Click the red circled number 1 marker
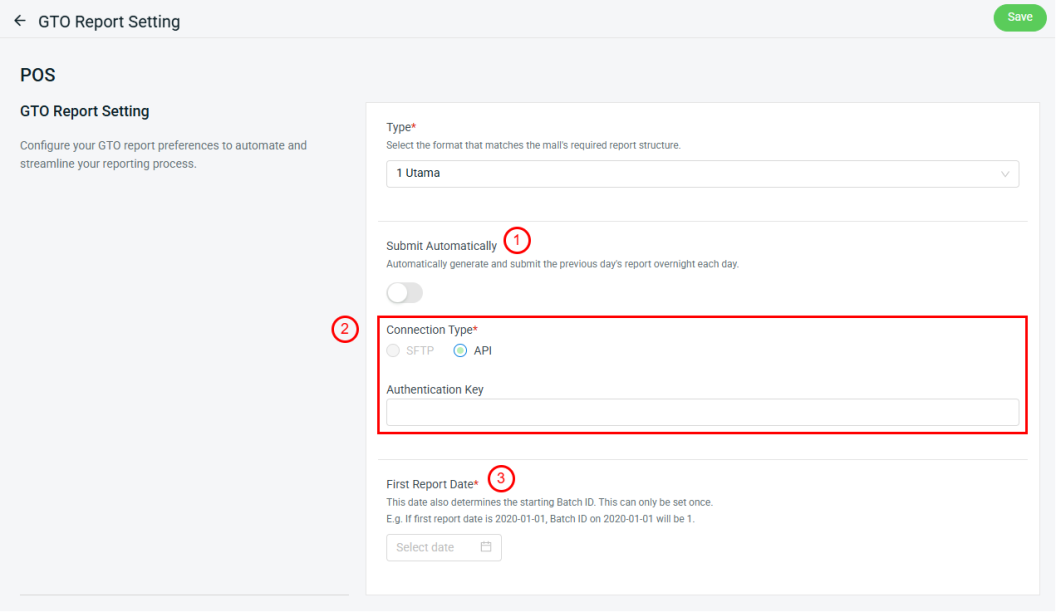Screen dimensions: 1056x612 click(517, 240)
